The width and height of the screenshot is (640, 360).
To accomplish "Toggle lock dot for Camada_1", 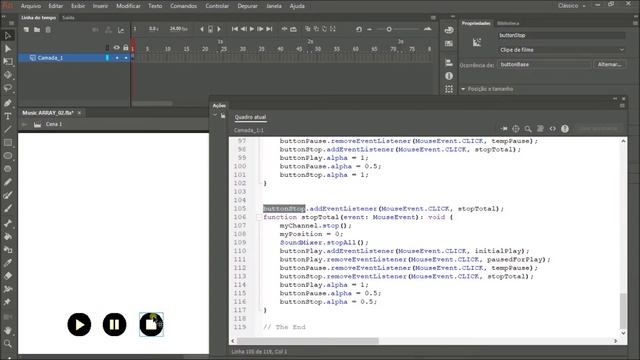I will coord(126,58).
